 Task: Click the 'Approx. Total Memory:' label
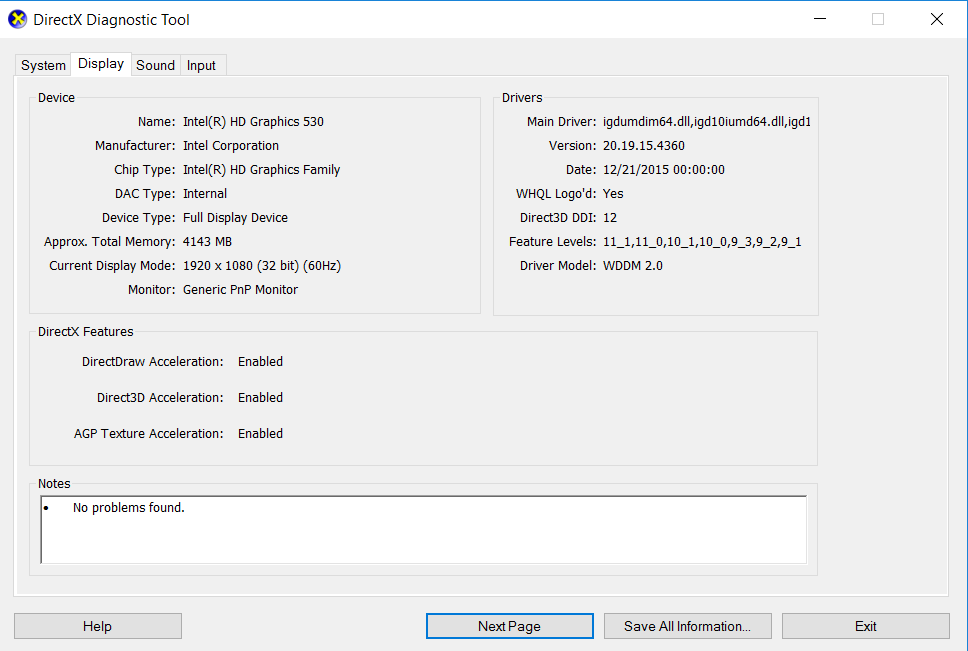pyautogui.click(x=109, y=242)
